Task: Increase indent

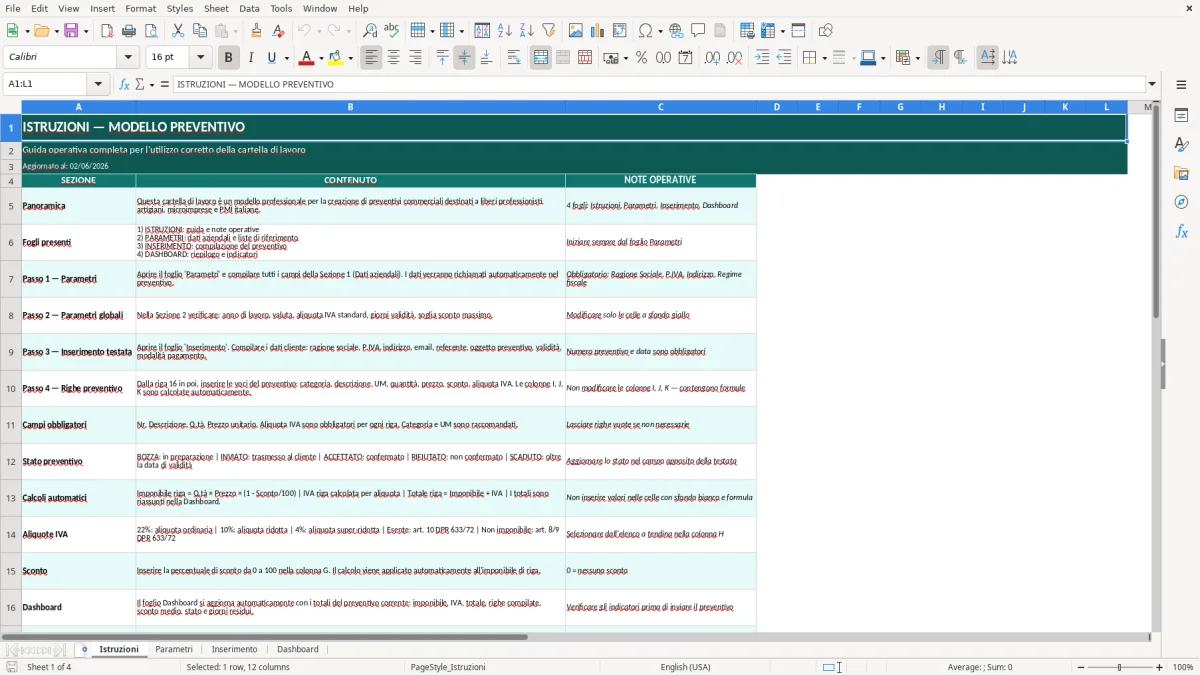Action: pyautogui.click(x=762, y=58)
